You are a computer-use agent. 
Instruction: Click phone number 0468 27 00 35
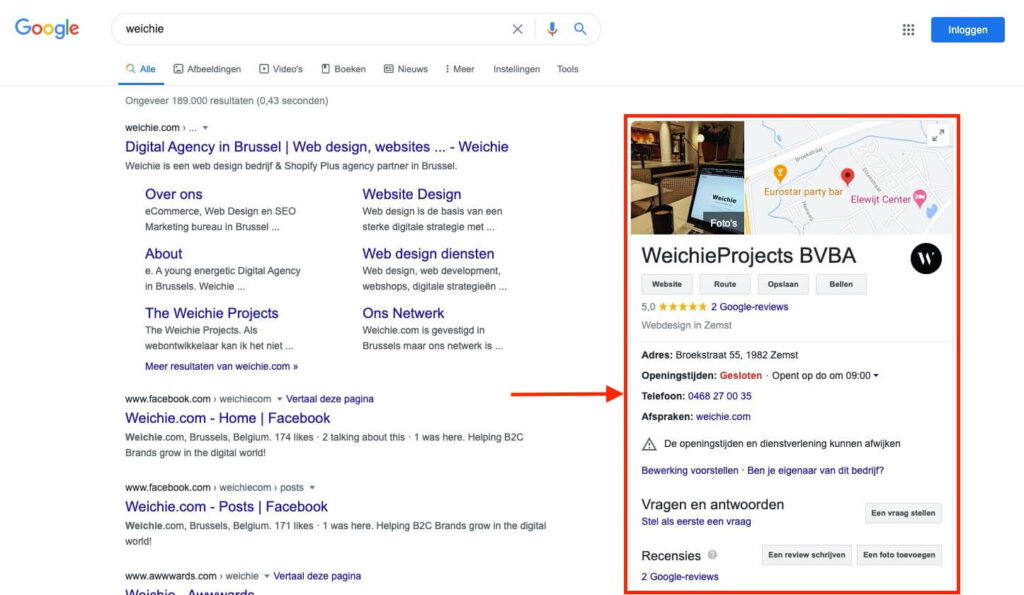coord(719,396)
